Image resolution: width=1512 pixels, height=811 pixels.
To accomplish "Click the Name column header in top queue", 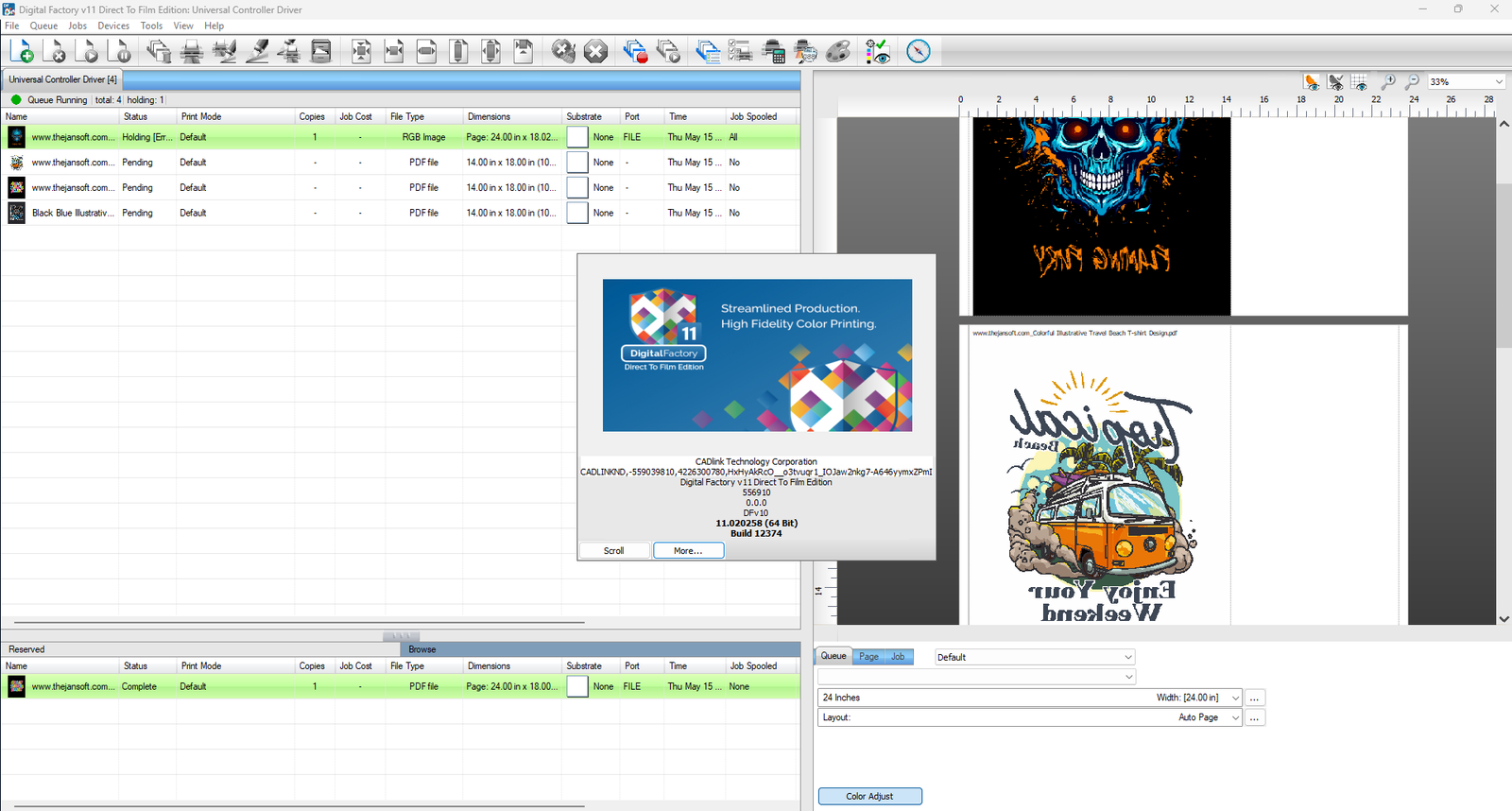I will [x=60, y=116].
